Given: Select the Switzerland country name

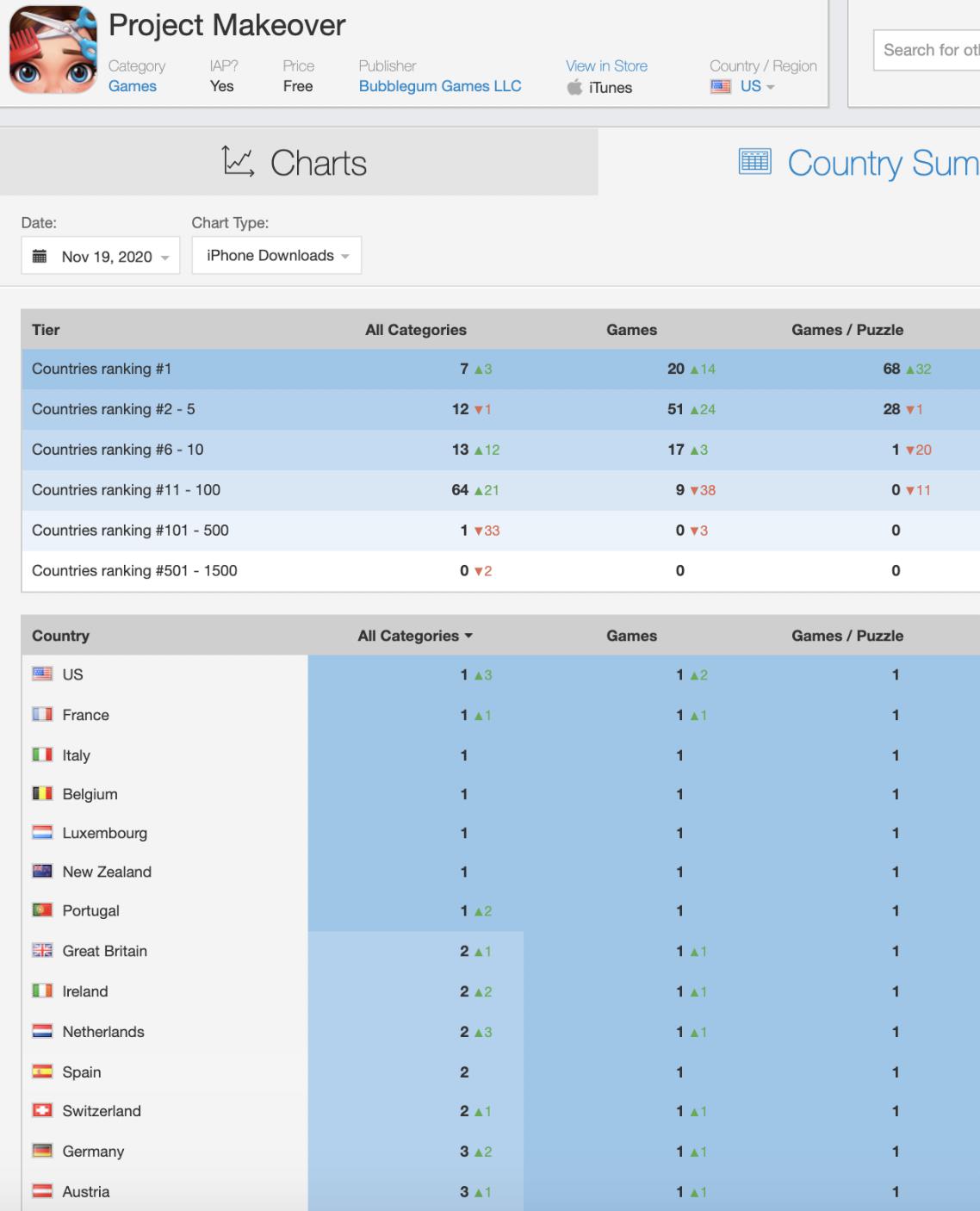Looking at the screenshot, I should pos(102,1111).
